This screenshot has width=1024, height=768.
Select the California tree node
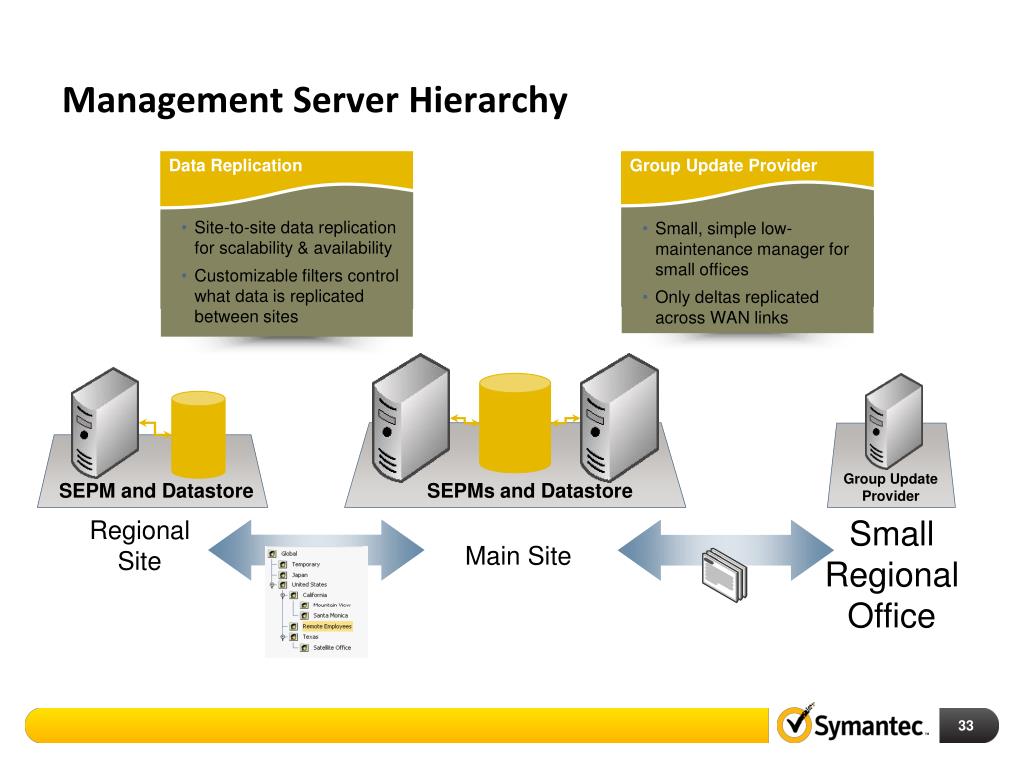tap(308, 595)
